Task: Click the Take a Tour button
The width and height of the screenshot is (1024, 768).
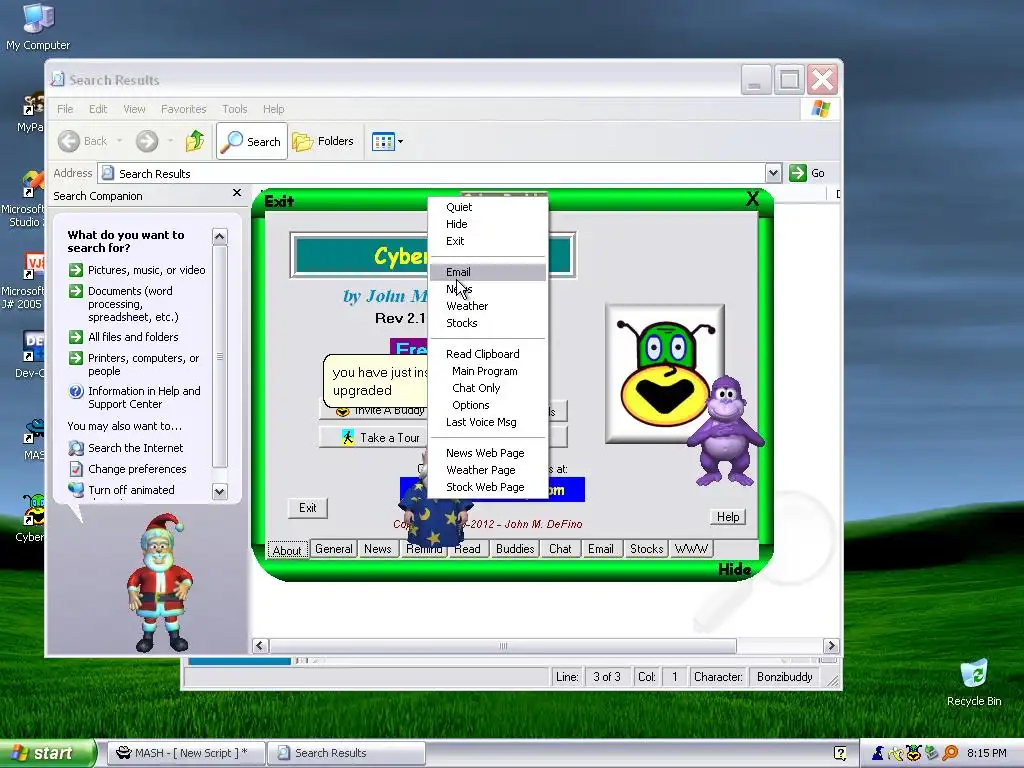Action: (x=374, y=438)
